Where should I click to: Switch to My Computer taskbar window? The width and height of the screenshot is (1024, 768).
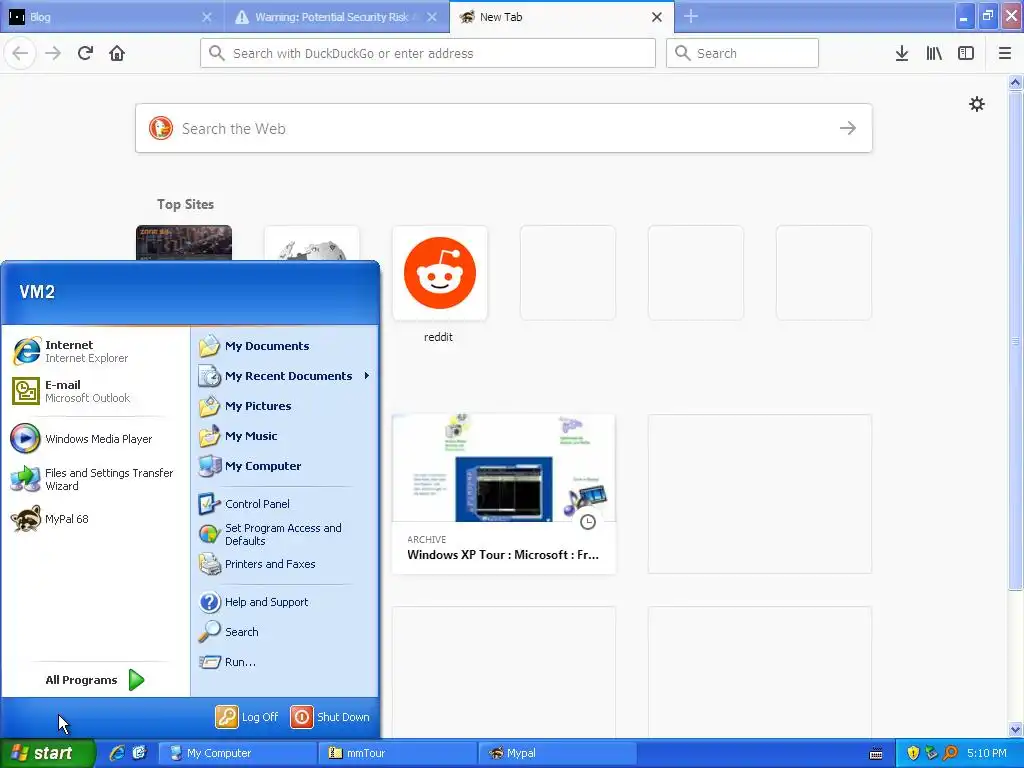coord(238,753)
